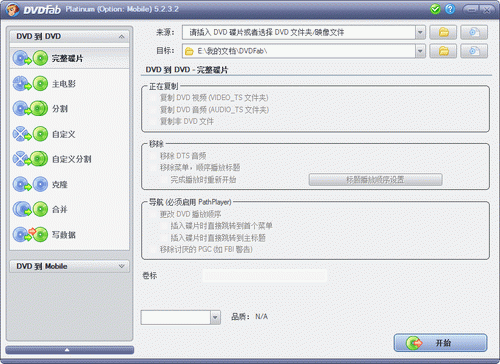
Task: Select the 分割 split mode icon
Action: tap(30, 109)
